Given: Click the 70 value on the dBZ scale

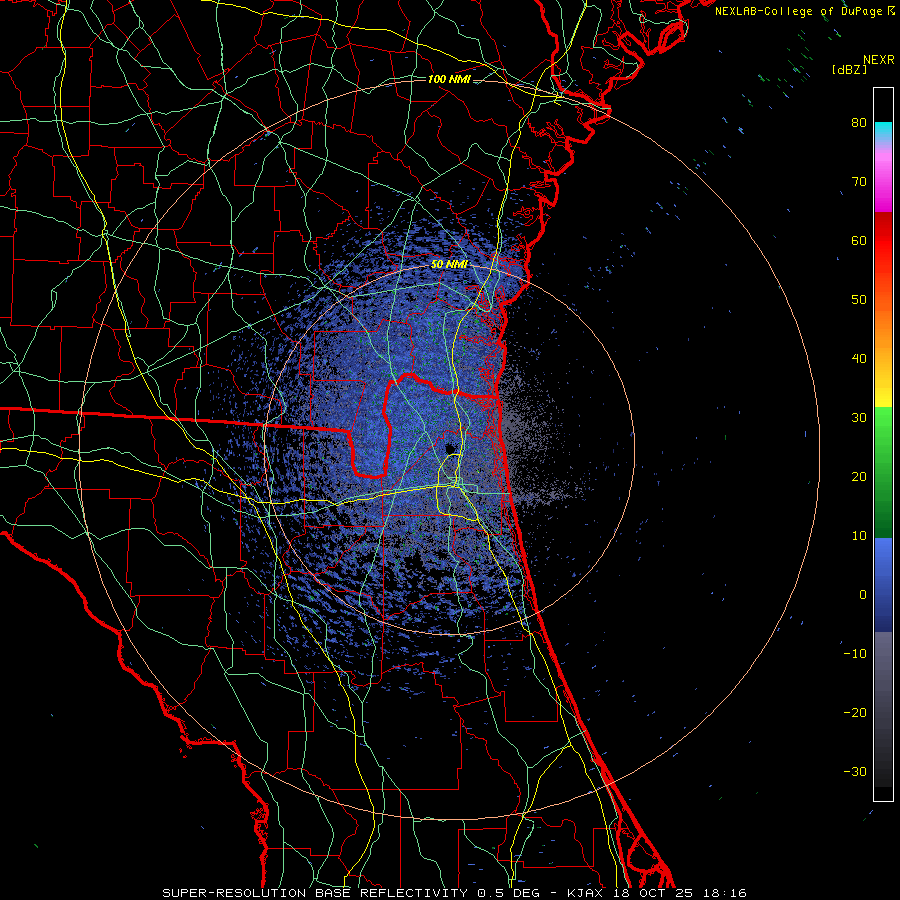Looking at the screenshot, I should [x=859, y=182].
